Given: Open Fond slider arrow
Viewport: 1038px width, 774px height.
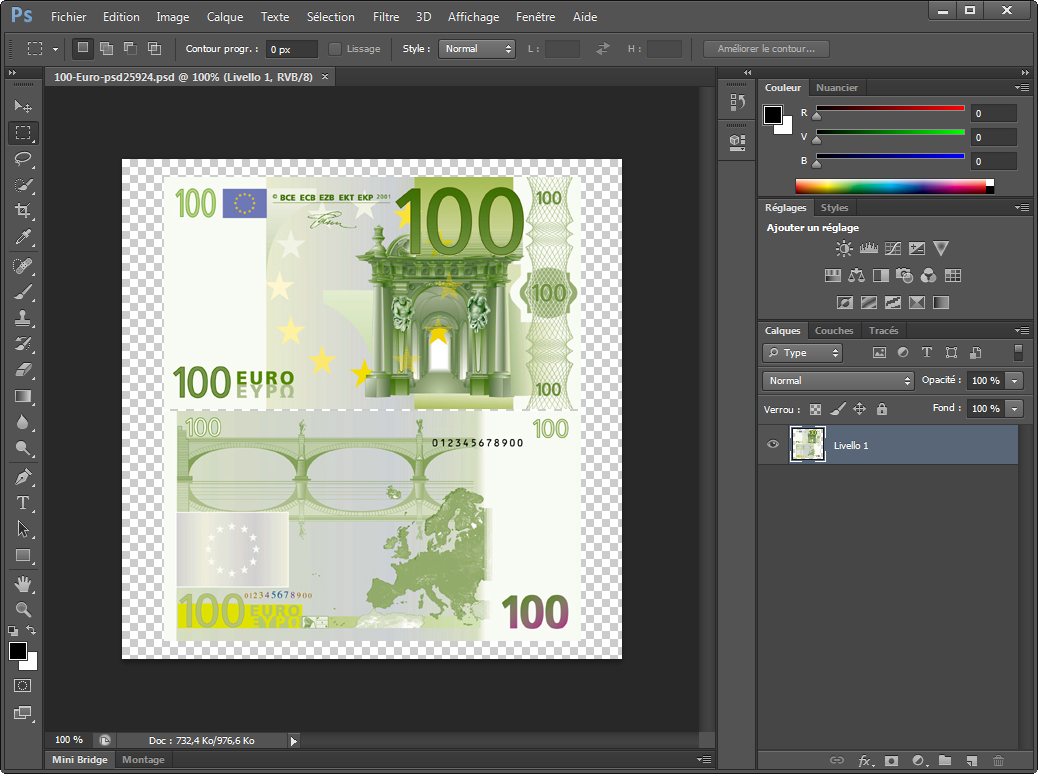Looking at the screenshot, I should 1014,409.
